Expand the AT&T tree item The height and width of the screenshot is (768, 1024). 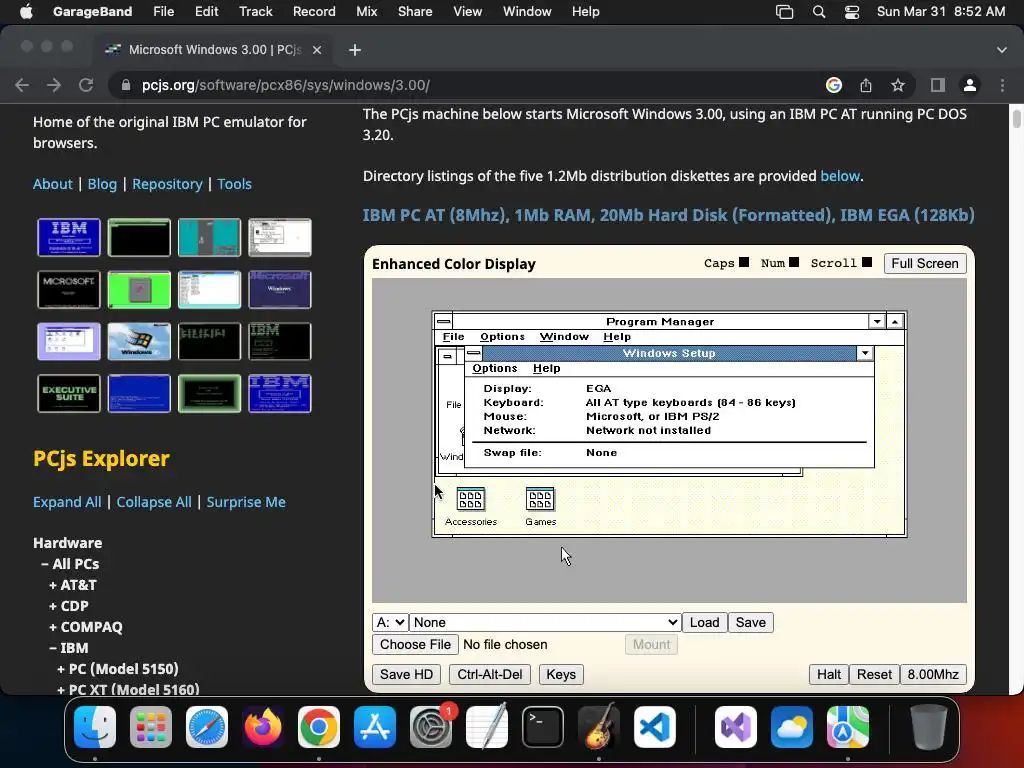click(72, 585)
